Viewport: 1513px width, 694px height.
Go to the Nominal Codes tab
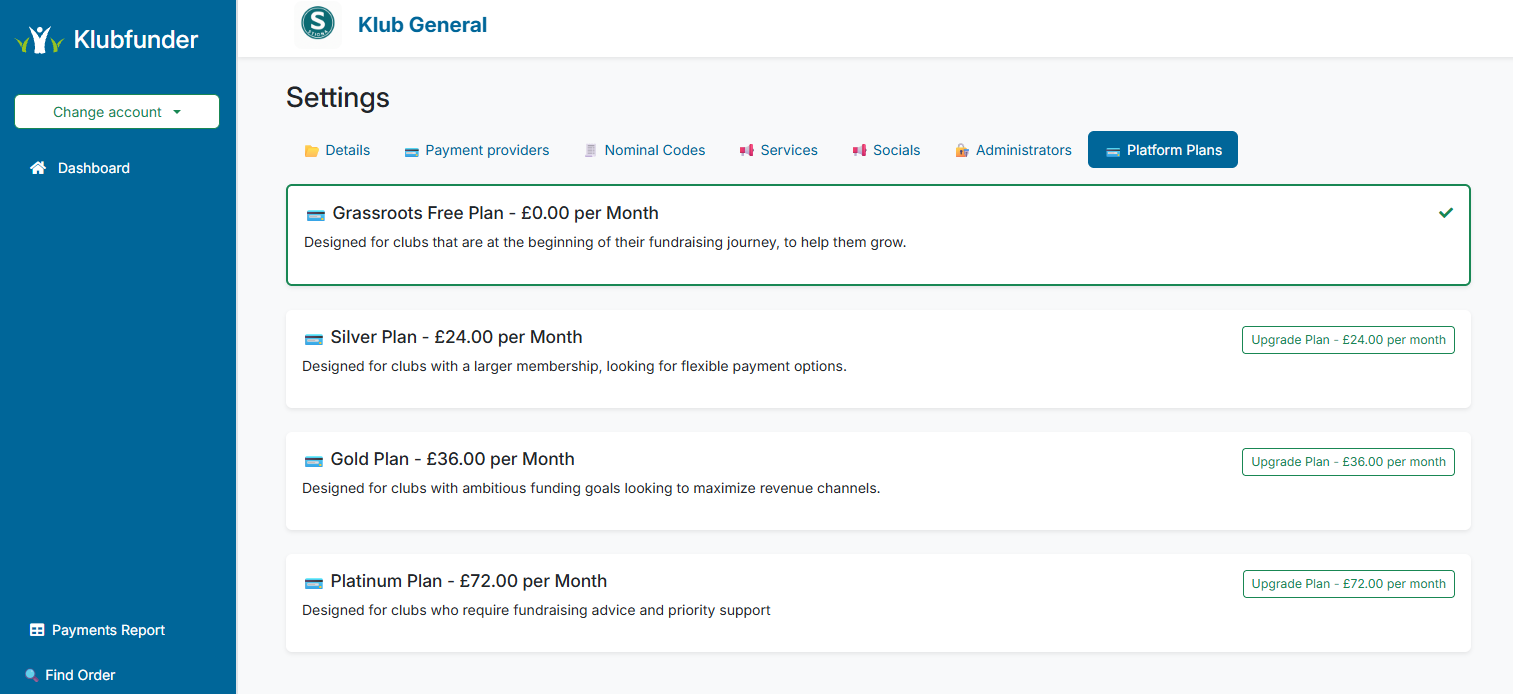(x=645, y=150)
